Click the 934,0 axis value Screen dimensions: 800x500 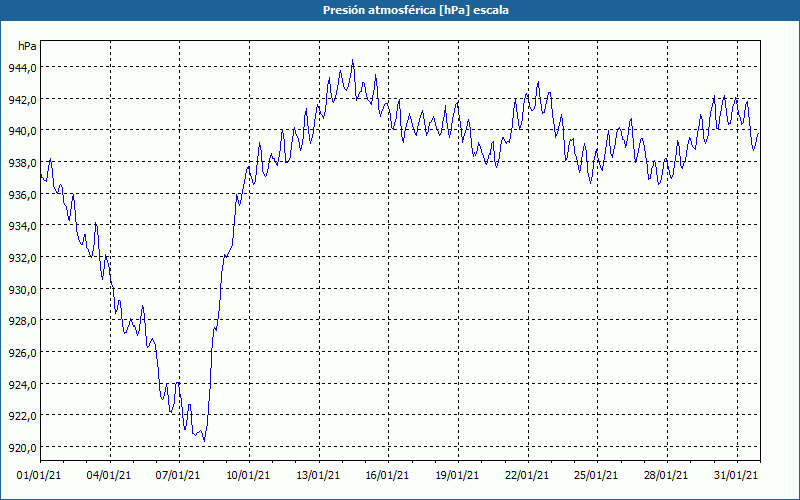[x=22, y=226]
